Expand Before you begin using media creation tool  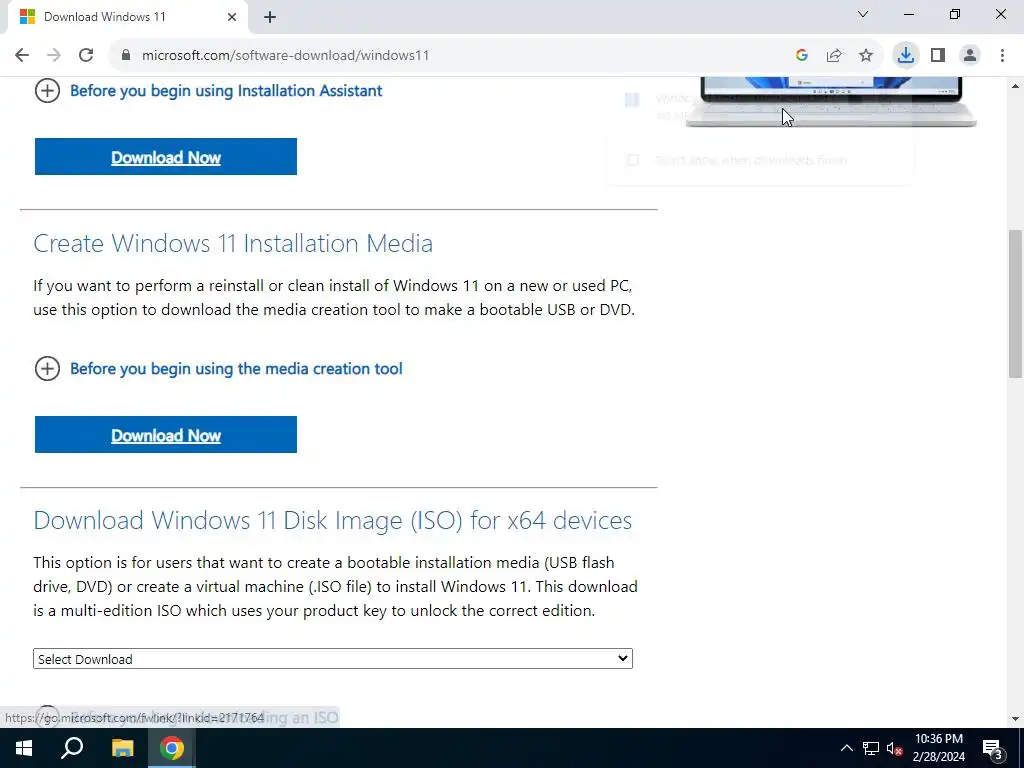(236, 369)
